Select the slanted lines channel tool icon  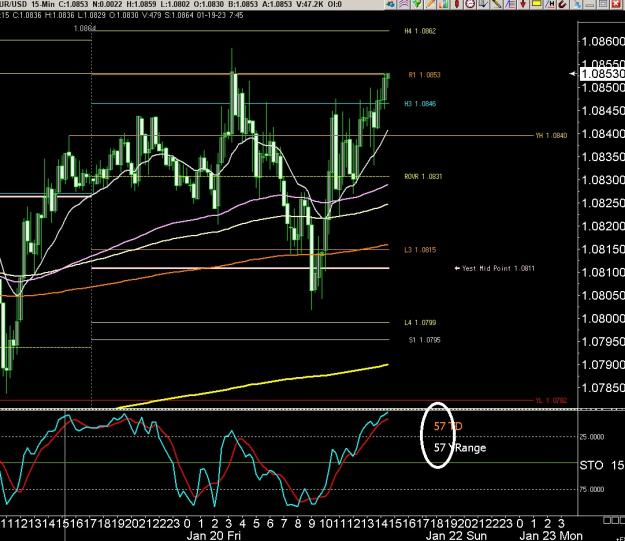tap(510, 4)
